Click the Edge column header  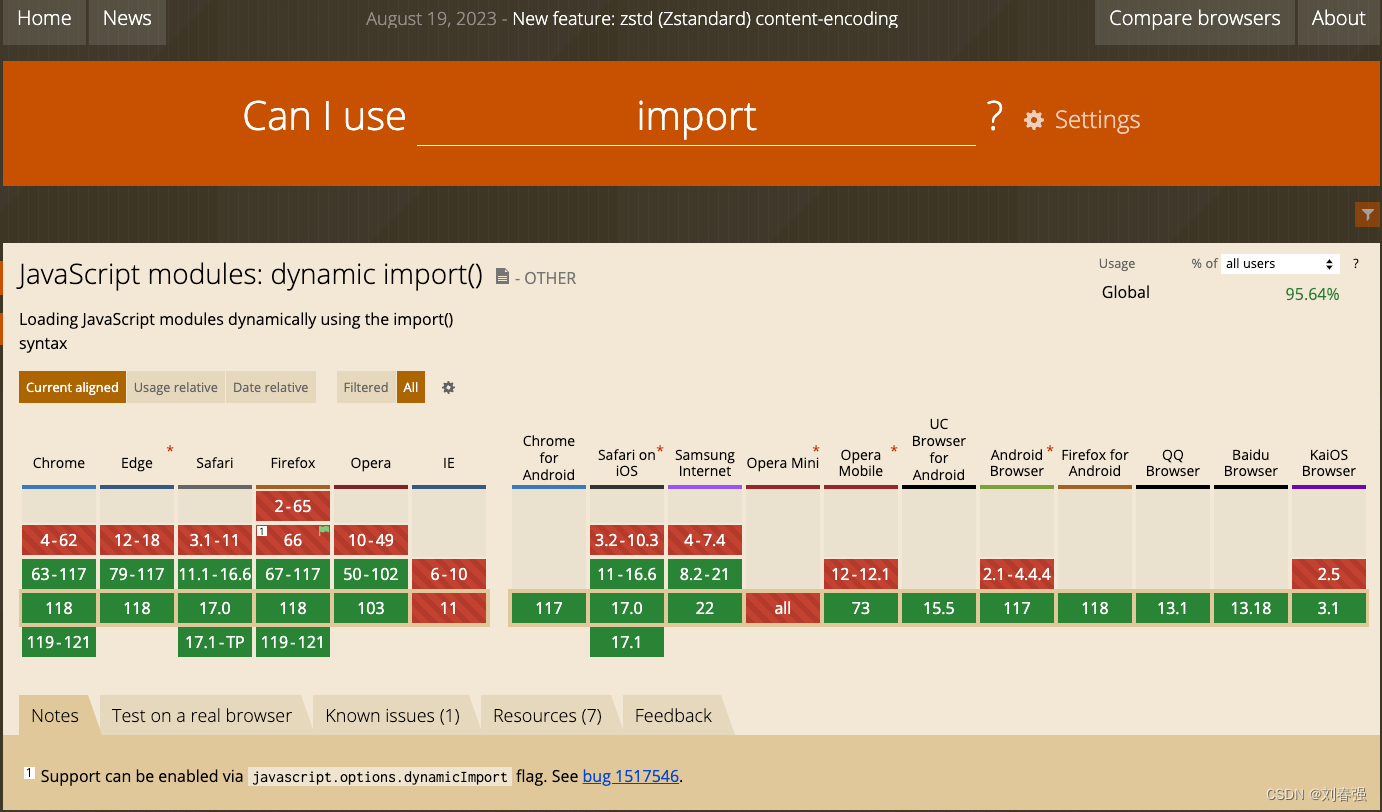pyautogui.click(x=137, y=463)
